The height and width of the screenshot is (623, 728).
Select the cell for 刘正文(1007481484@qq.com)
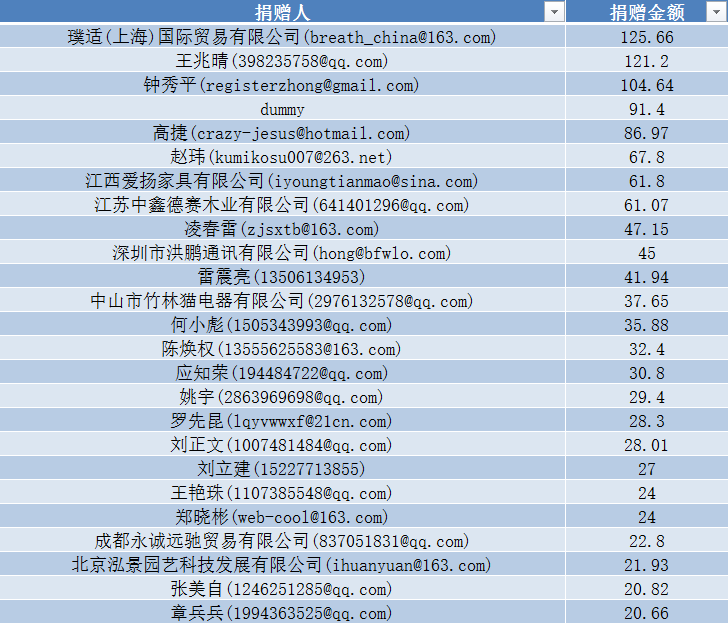282,445
